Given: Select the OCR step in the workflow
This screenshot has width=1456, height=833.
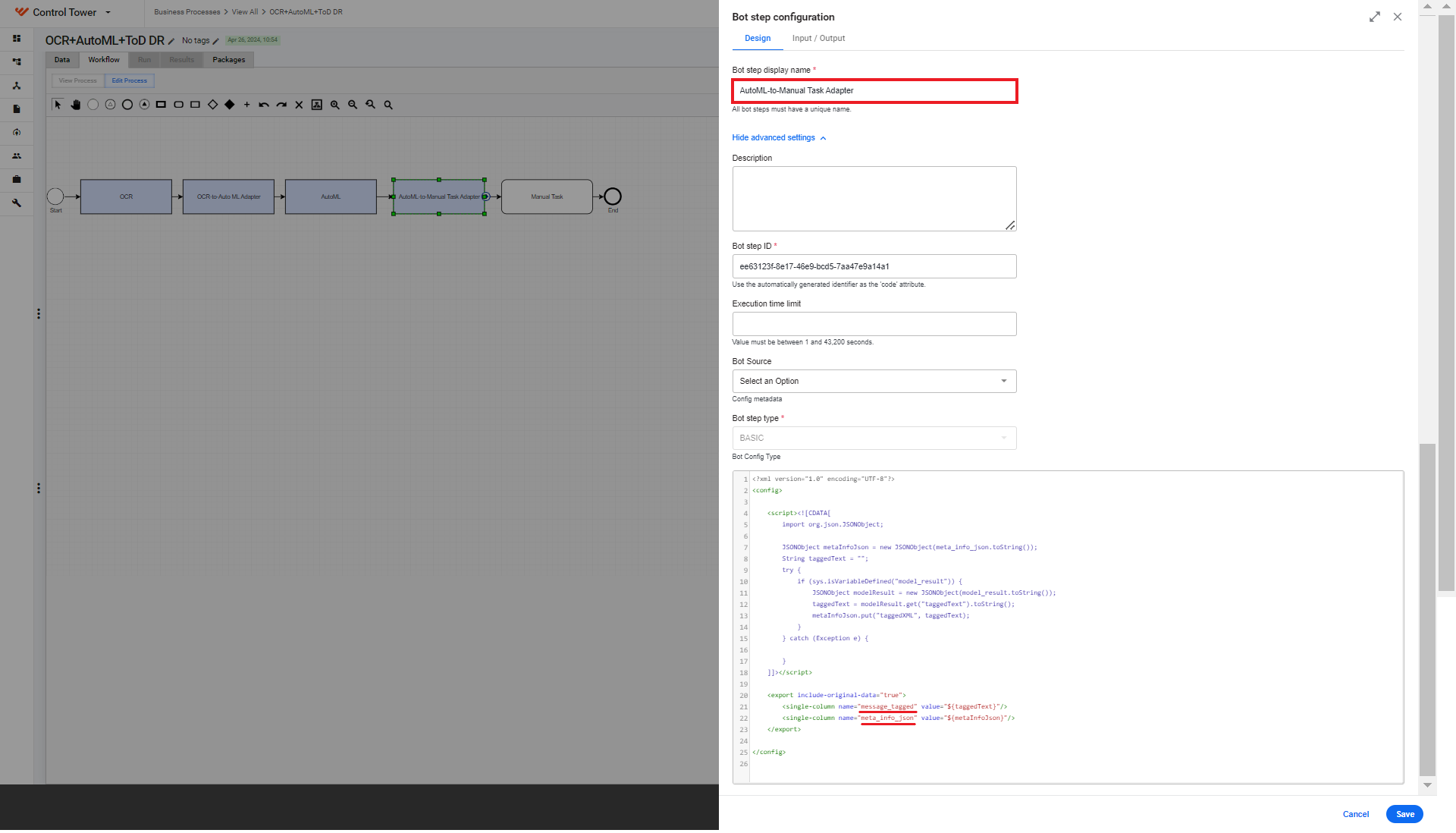Looking at the screenshot, I should [126, 196].
